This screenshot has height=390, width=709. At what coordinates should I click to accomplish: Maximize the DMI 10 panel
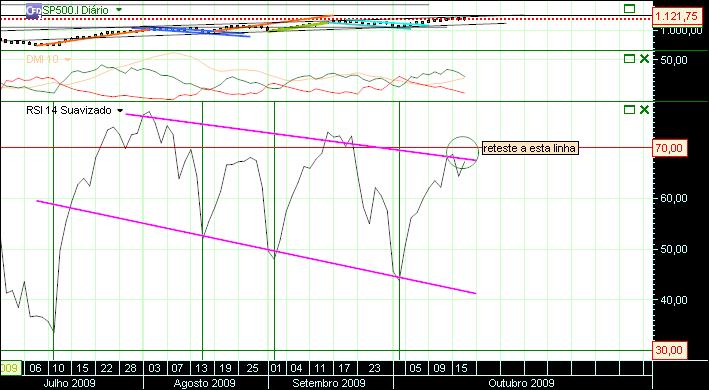[x=629, y=59]
